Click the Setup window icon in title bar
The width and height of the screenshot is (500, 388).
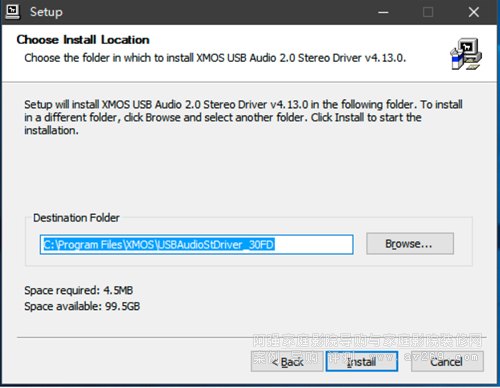12,12
